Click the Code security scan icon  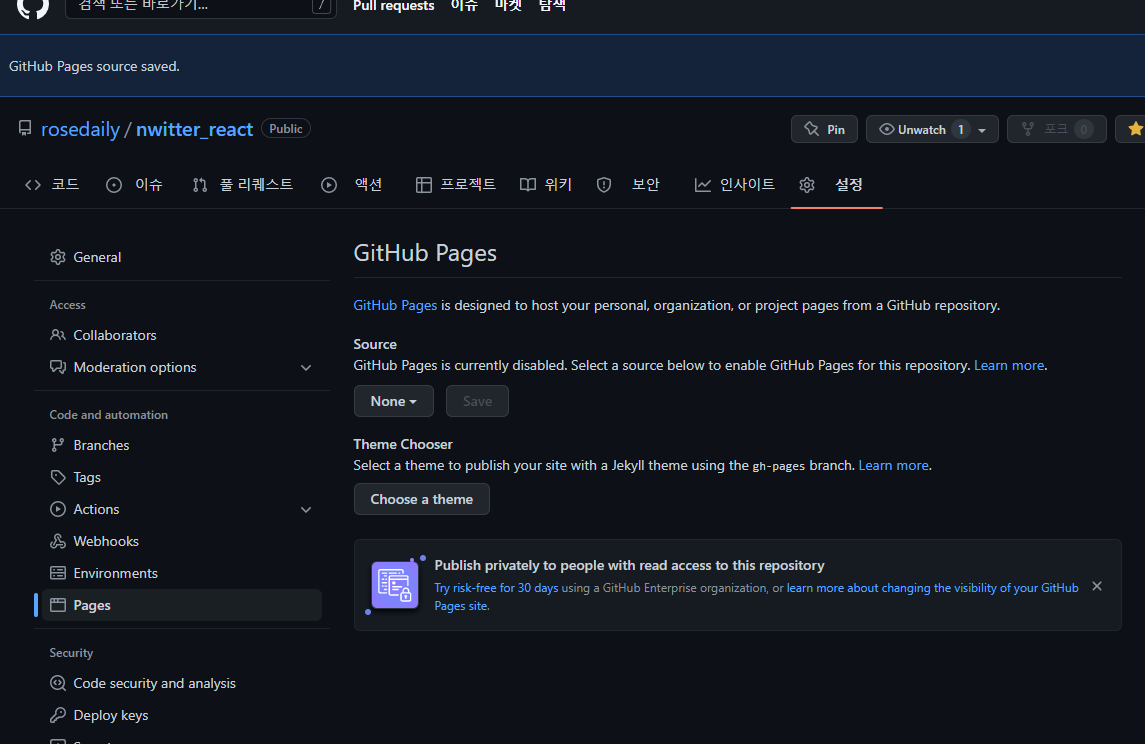pyautogui.click(x=58, y=683)
